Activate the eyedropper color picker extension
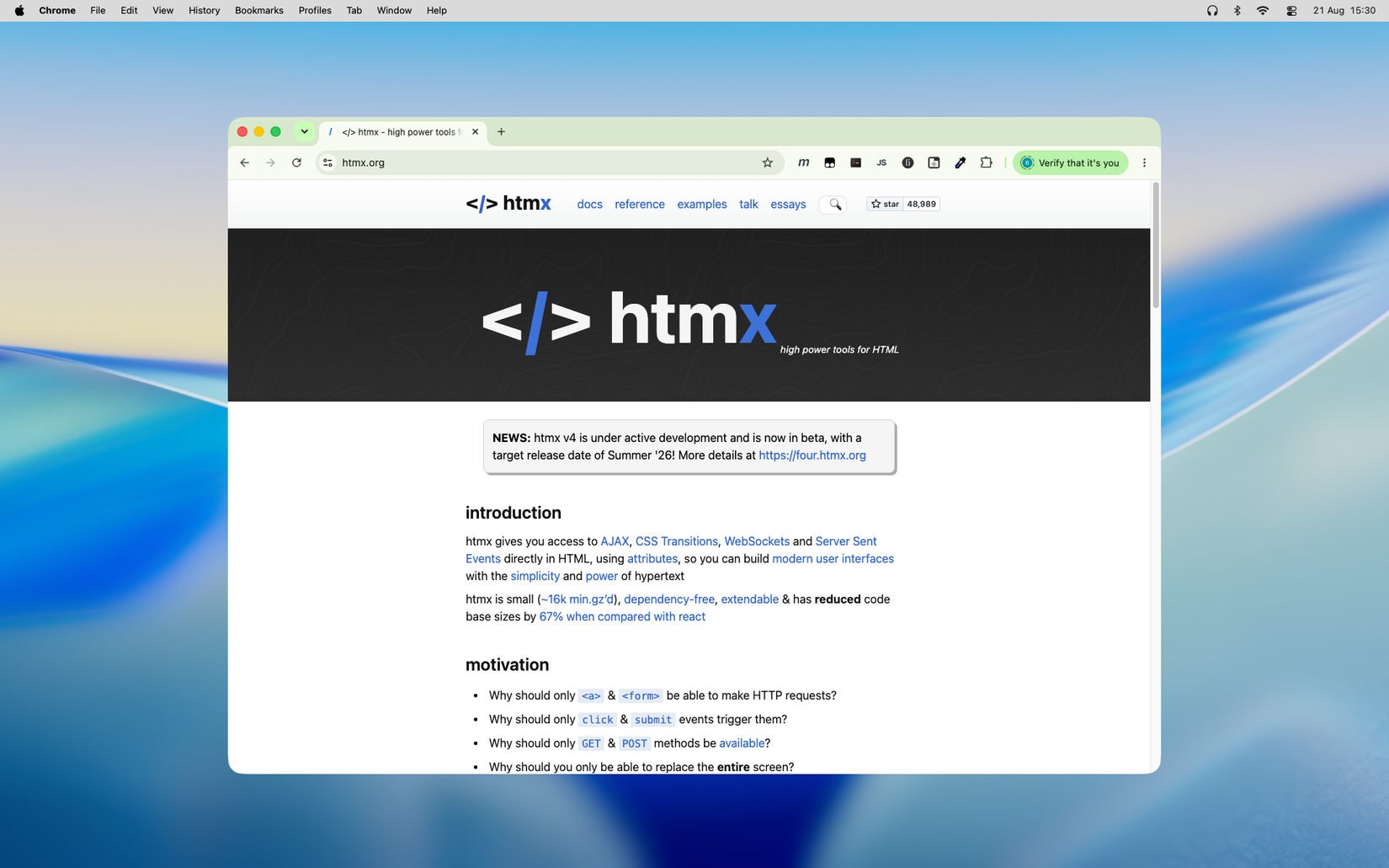1389x868 pixels. (960, 162)
